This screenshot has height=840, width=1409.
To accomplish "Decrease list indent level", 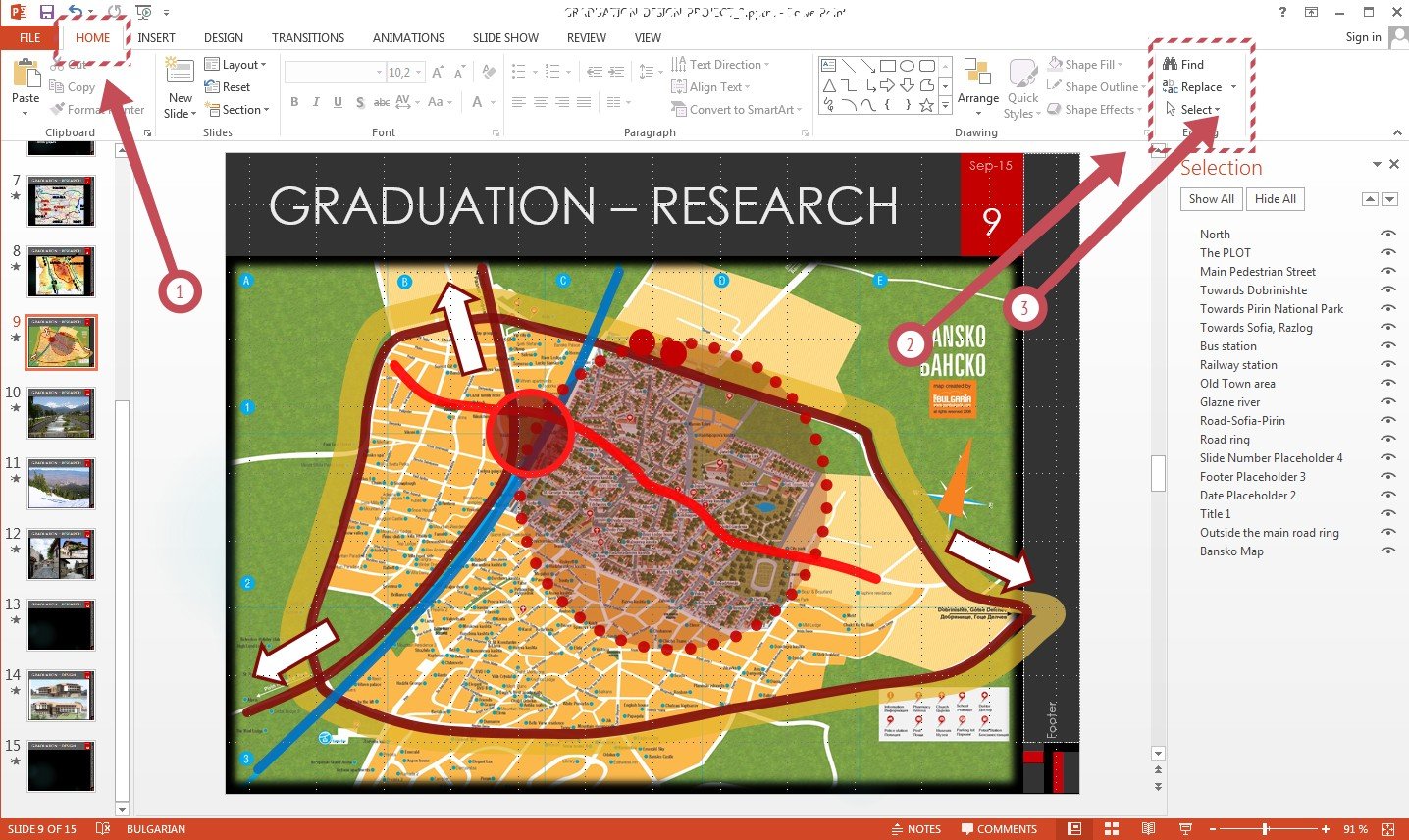I will 595,72.
